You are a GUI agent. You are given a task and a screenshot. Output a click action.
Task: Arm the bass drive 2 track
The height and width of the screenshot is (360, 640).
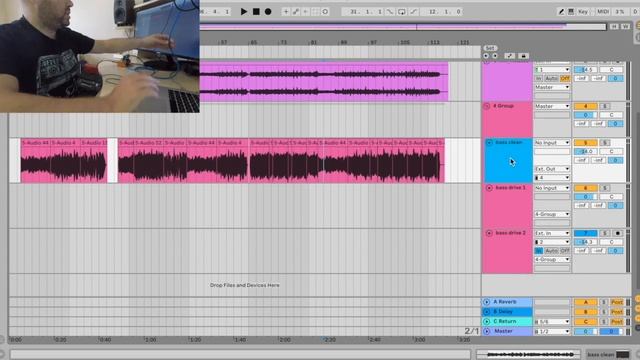618,233
